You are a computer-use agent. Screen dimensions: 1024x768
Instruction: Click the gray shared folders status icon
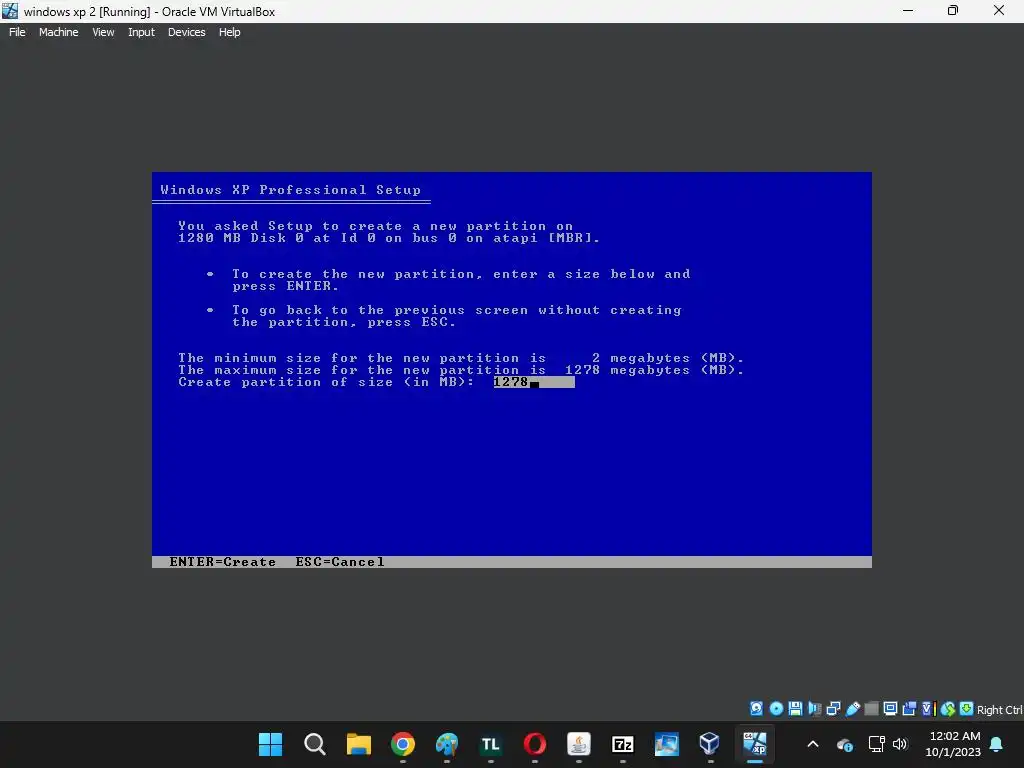pos(871,709)
